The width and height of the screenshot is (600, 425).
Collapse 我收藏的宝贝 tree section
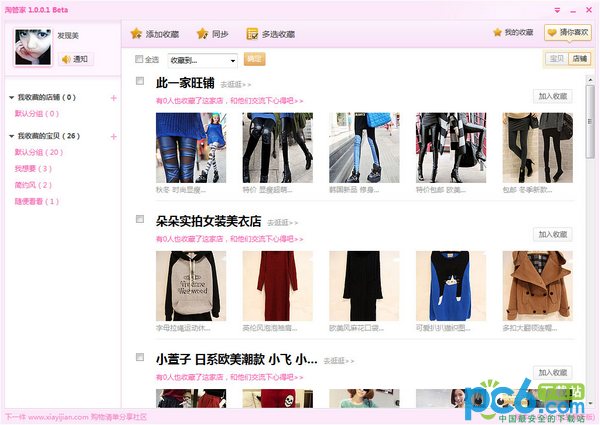click(11, 136)
